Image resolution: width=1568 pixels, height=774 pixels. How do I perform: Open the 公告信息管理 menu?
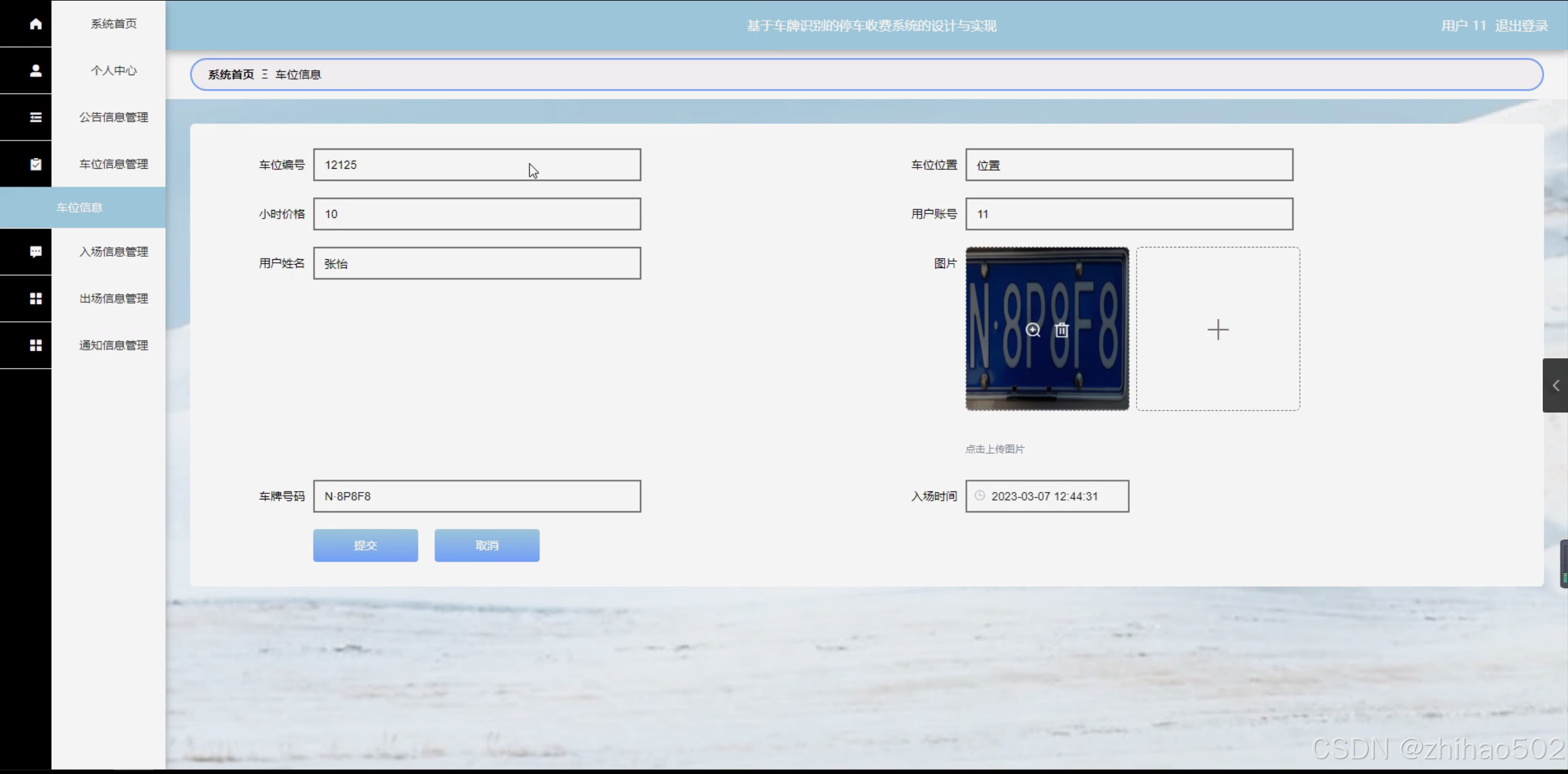[x=114, y=117]
